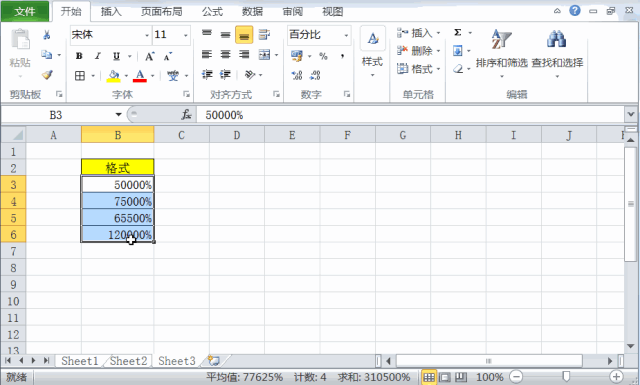640x385 pixels.
Task: Click the Cut scissors icon
Action: tap(47, 35)
